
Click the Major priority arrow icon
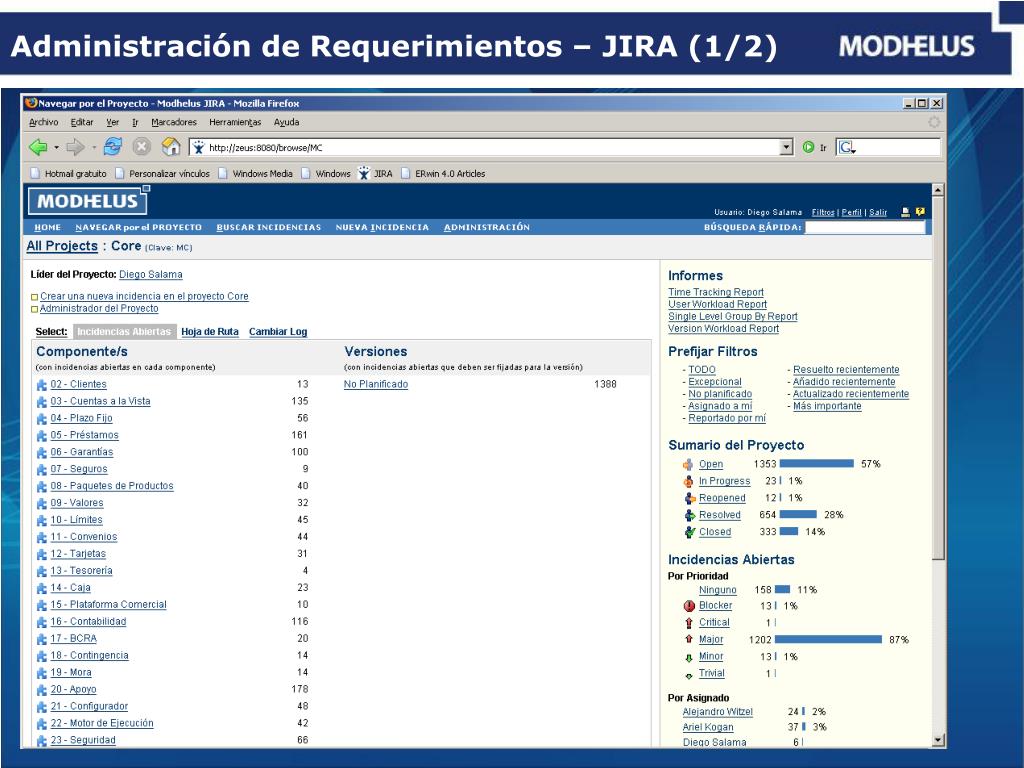pyautogui.click(x=689, y=639)
